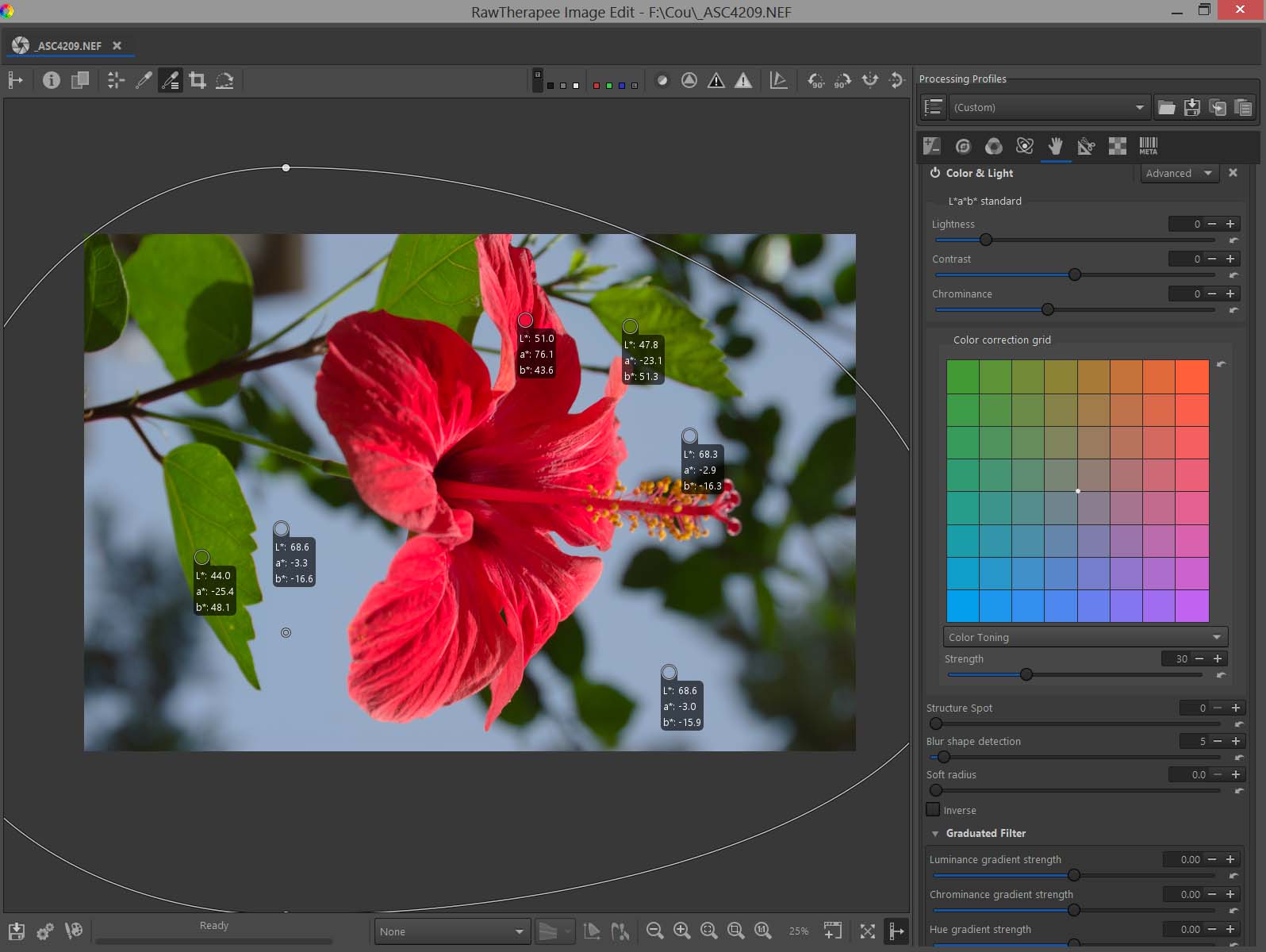Click the Transform tab with ruler and scissors
This screenshot has width=1266, height=952.
point(1086,146)
